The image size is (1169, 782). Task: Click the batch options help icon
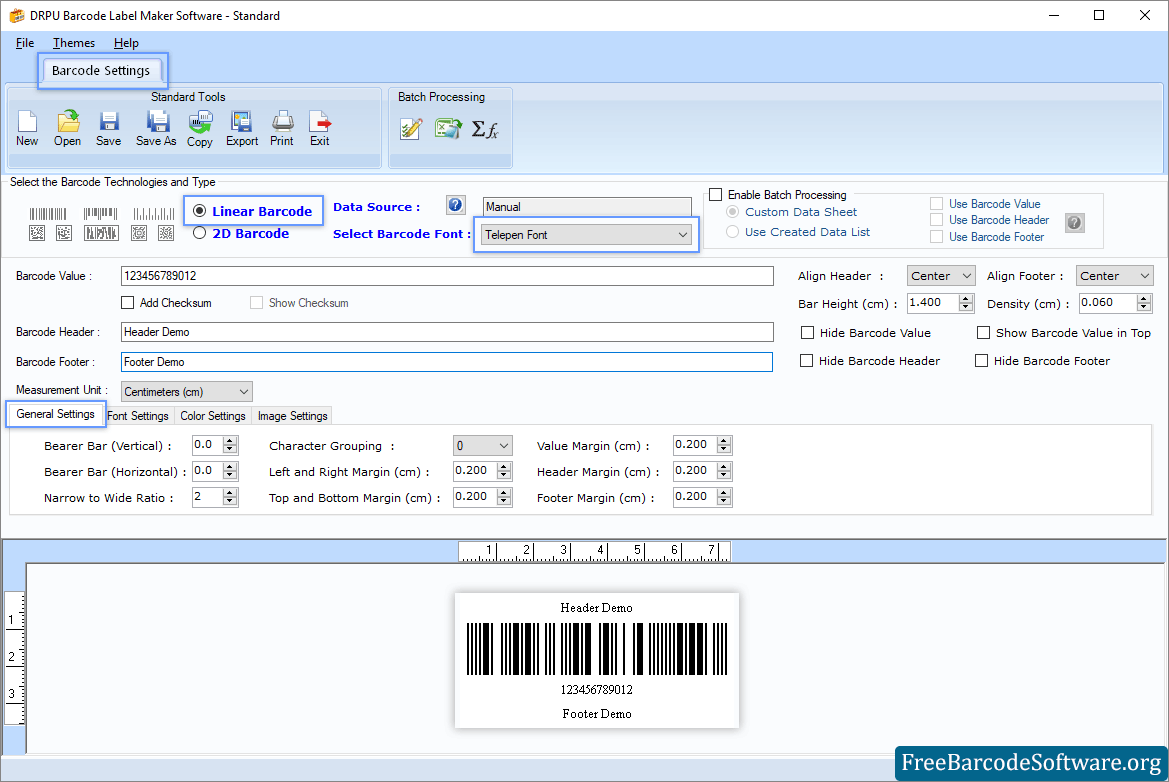tap(1074, 222)
